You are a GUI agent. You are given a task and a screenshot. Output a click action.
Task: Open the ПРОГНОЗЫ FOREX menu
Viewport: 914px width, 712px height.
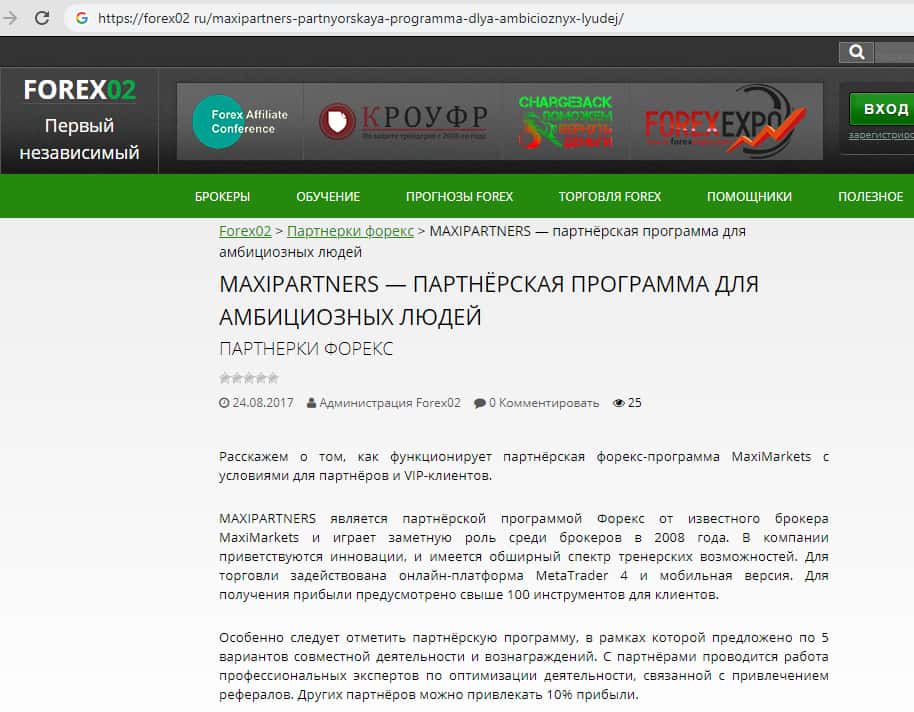(459, 197)
